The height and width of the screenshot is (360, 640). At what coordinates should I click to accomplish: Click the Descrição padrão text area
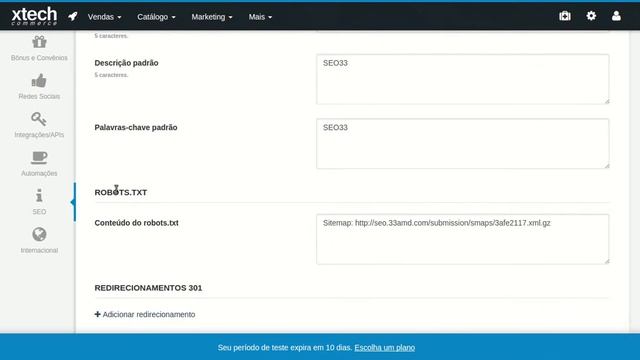(x=462, y=79)
